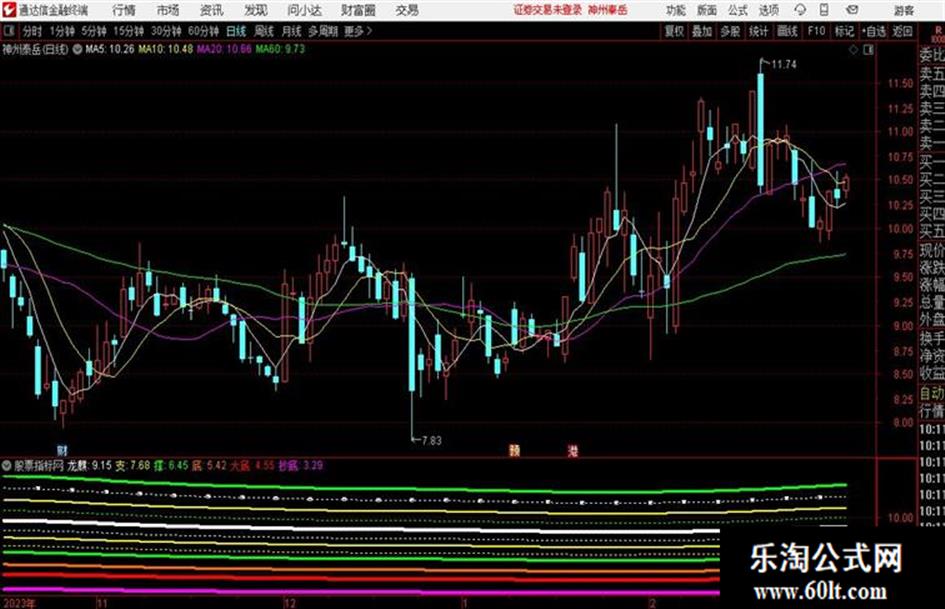Click the 2023年 label on the time axis
The height and width of the screenshot is (609, 945).
point(19,603)
